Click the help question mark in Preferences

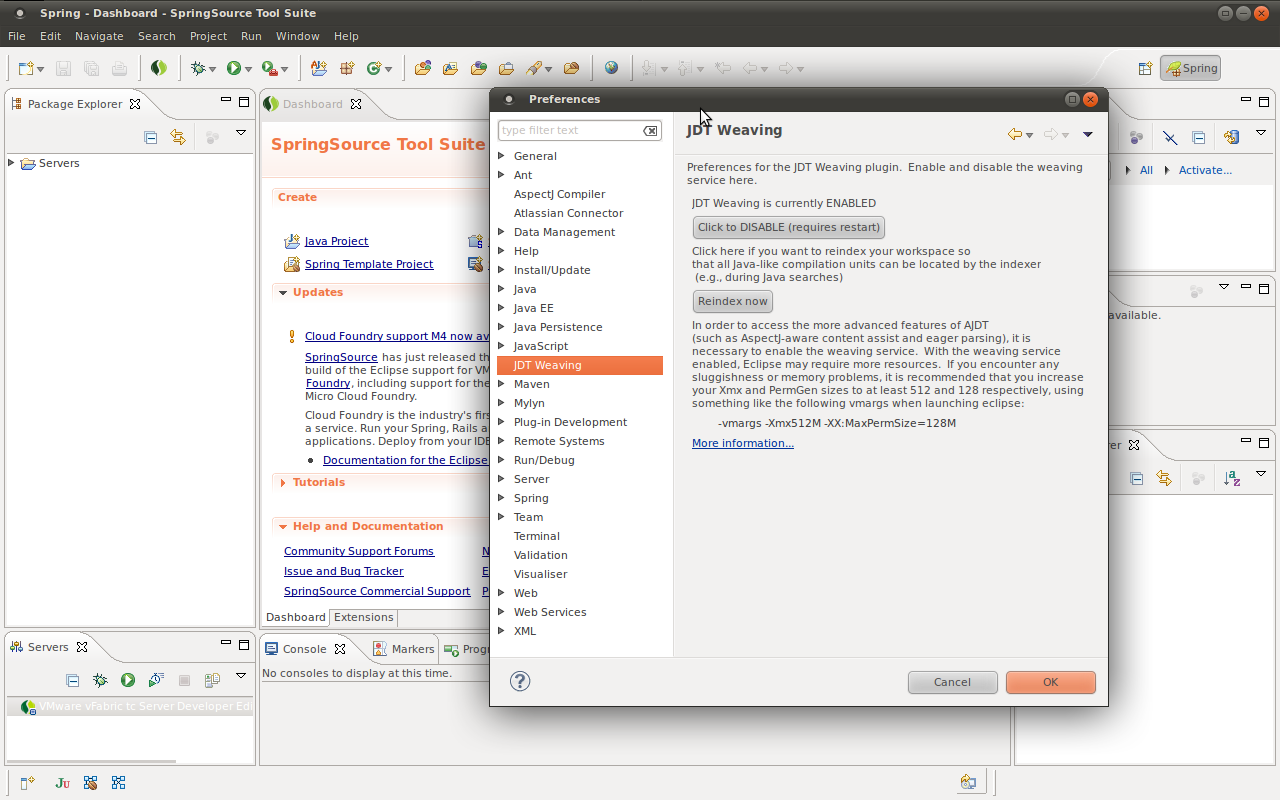tap(520, 681)
